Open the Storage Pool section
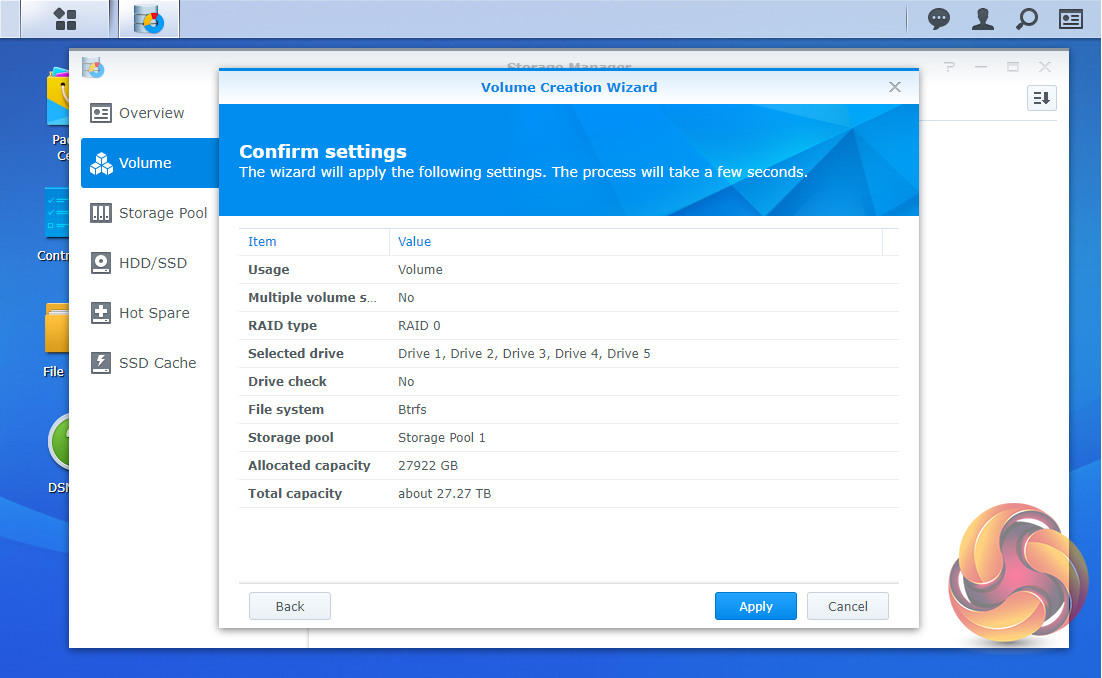 (x=150, y=213)
